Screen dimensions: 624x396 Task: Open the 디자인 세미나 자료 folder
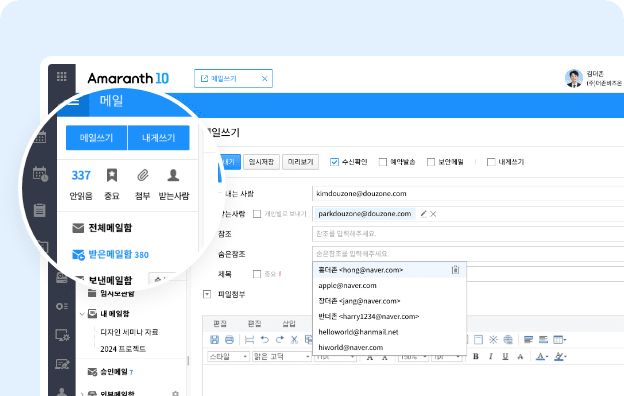click(129, 332)
